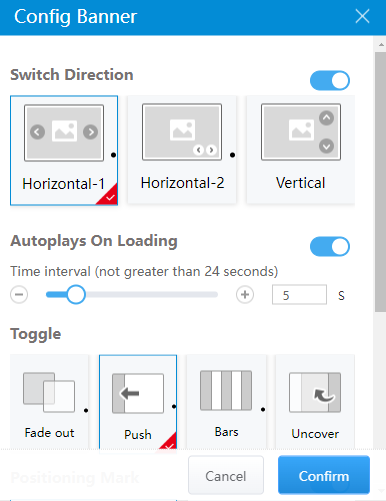
Task: Select the Fade out toggle effect
Action: (x=49, y=402)
